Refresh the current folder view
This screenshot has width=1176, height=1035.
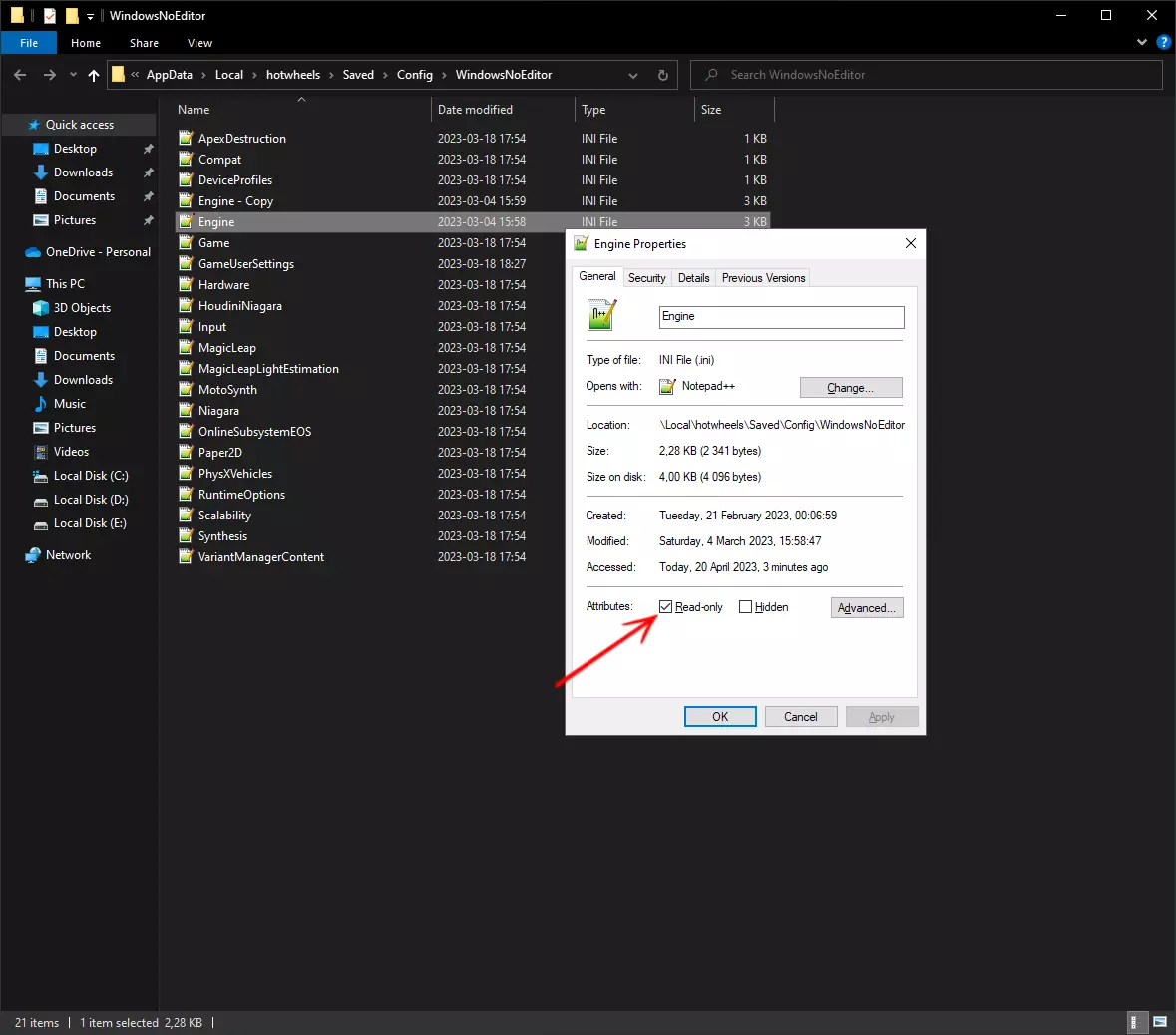662,75
